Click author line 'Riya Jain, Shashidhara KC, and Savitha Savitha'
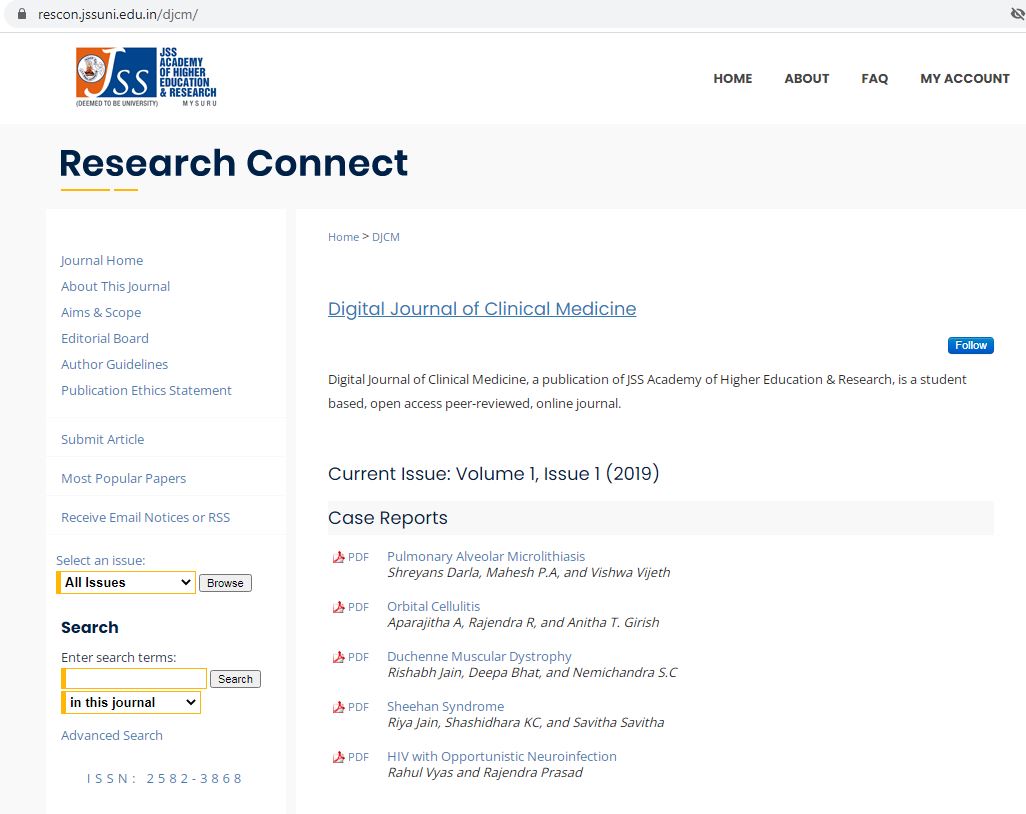Viewport: 1026px width, 814px height. [x=525, y=722]
